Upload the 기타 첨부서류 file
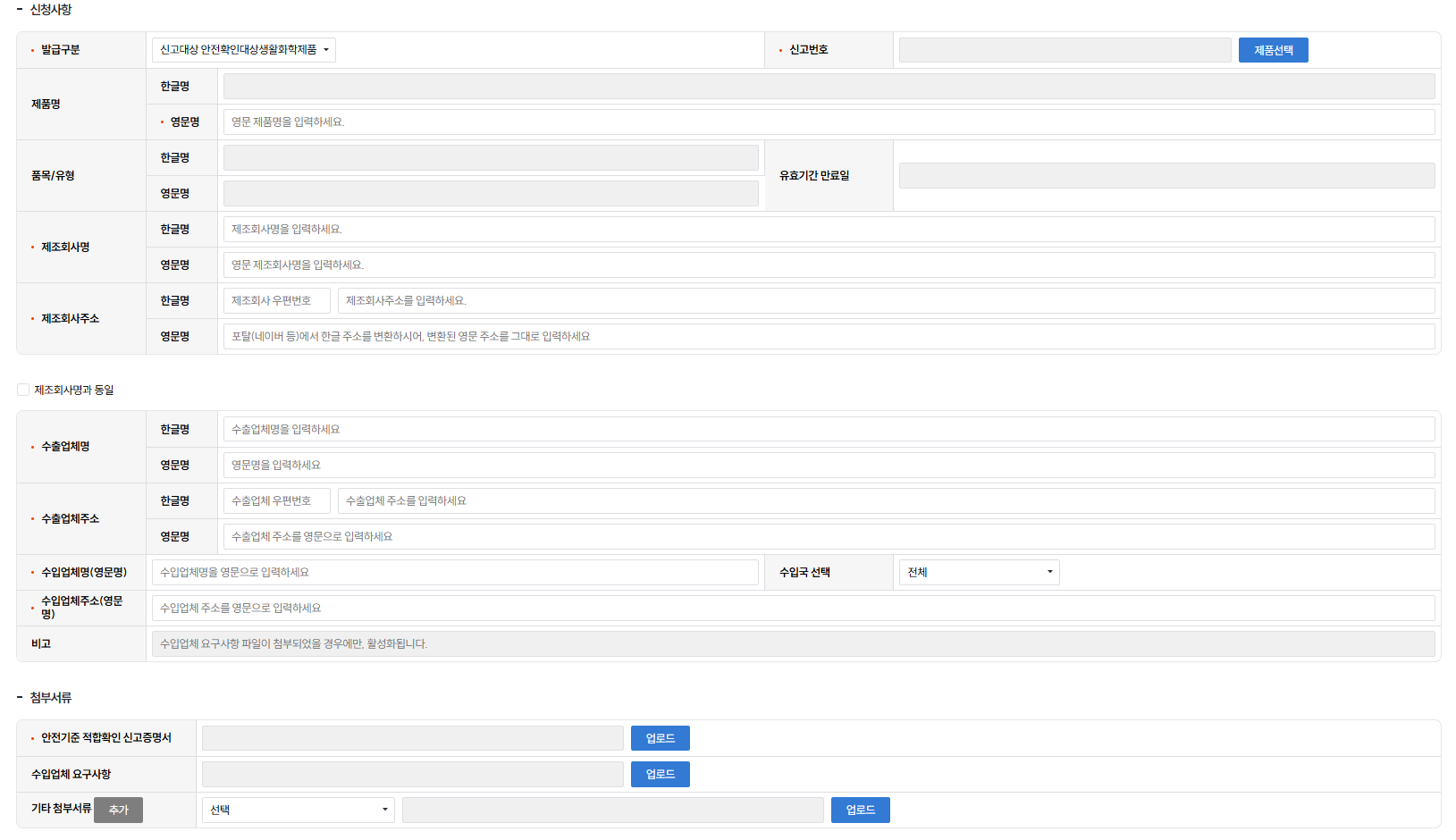 click(x=860, y=810)
